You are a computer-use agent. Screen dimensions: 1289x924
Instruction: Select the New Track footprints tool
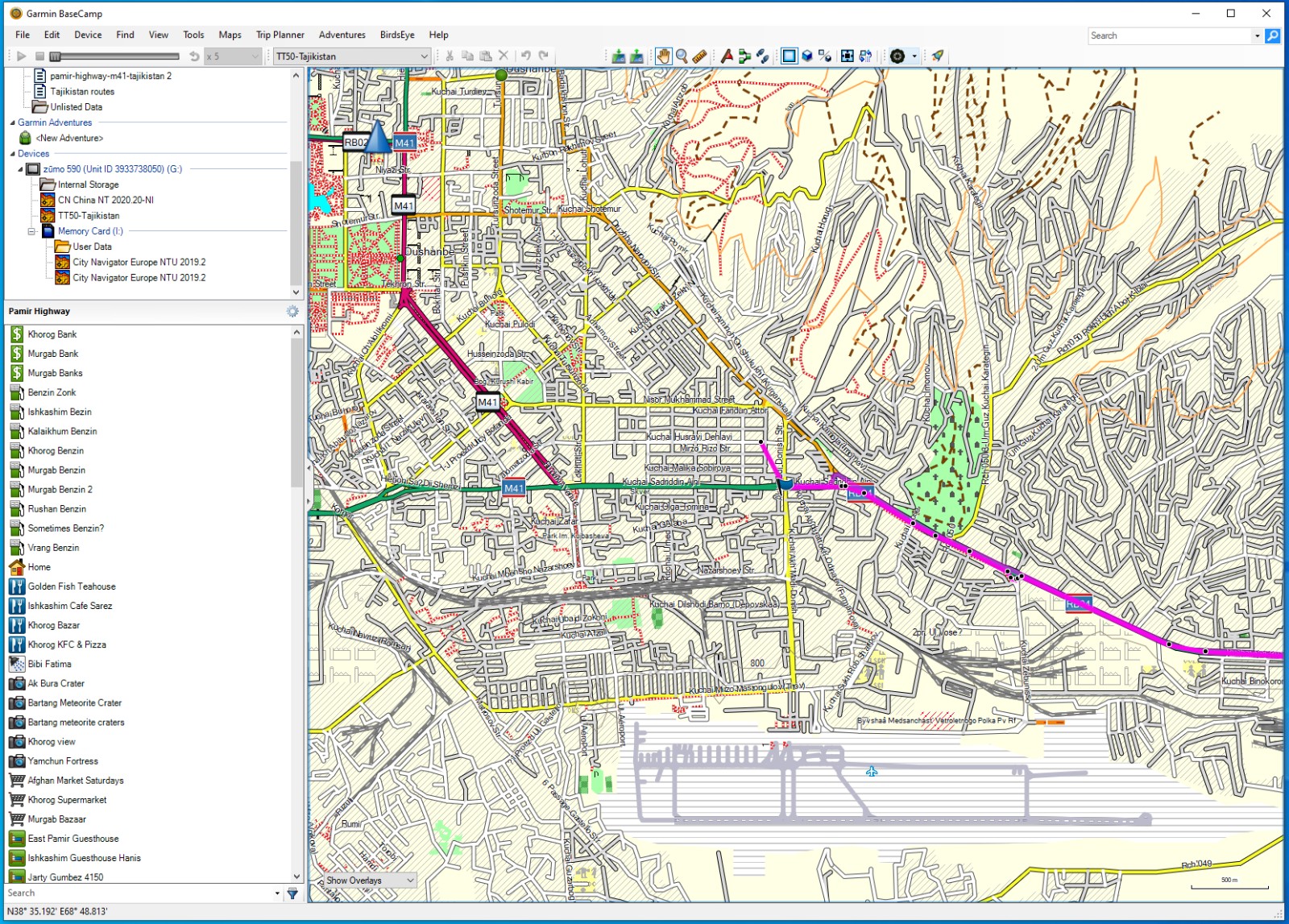(762, 56)
